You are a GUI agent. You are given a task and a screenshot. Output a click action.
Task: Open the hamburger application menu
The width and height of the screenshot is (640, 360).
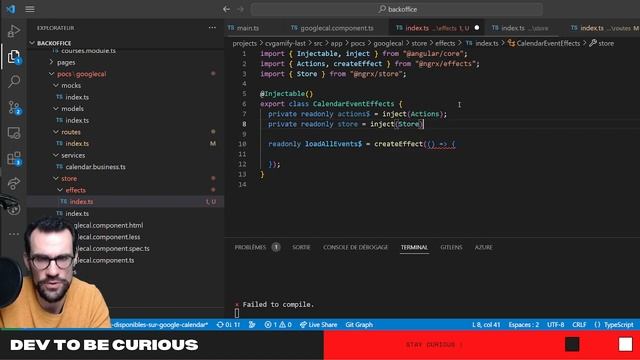(30, 9)
